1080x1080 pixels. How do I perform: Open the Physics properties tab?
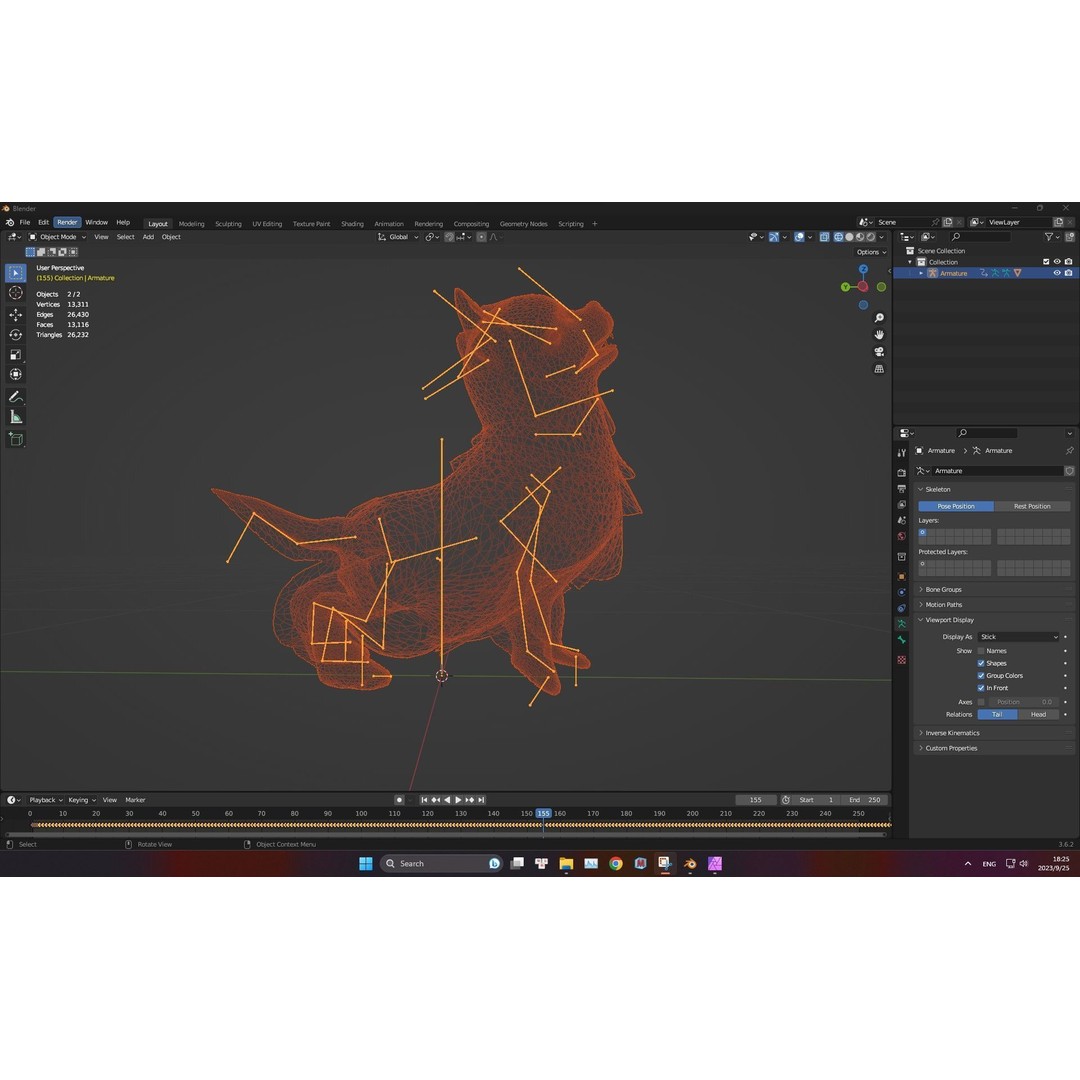pos(902,592)
